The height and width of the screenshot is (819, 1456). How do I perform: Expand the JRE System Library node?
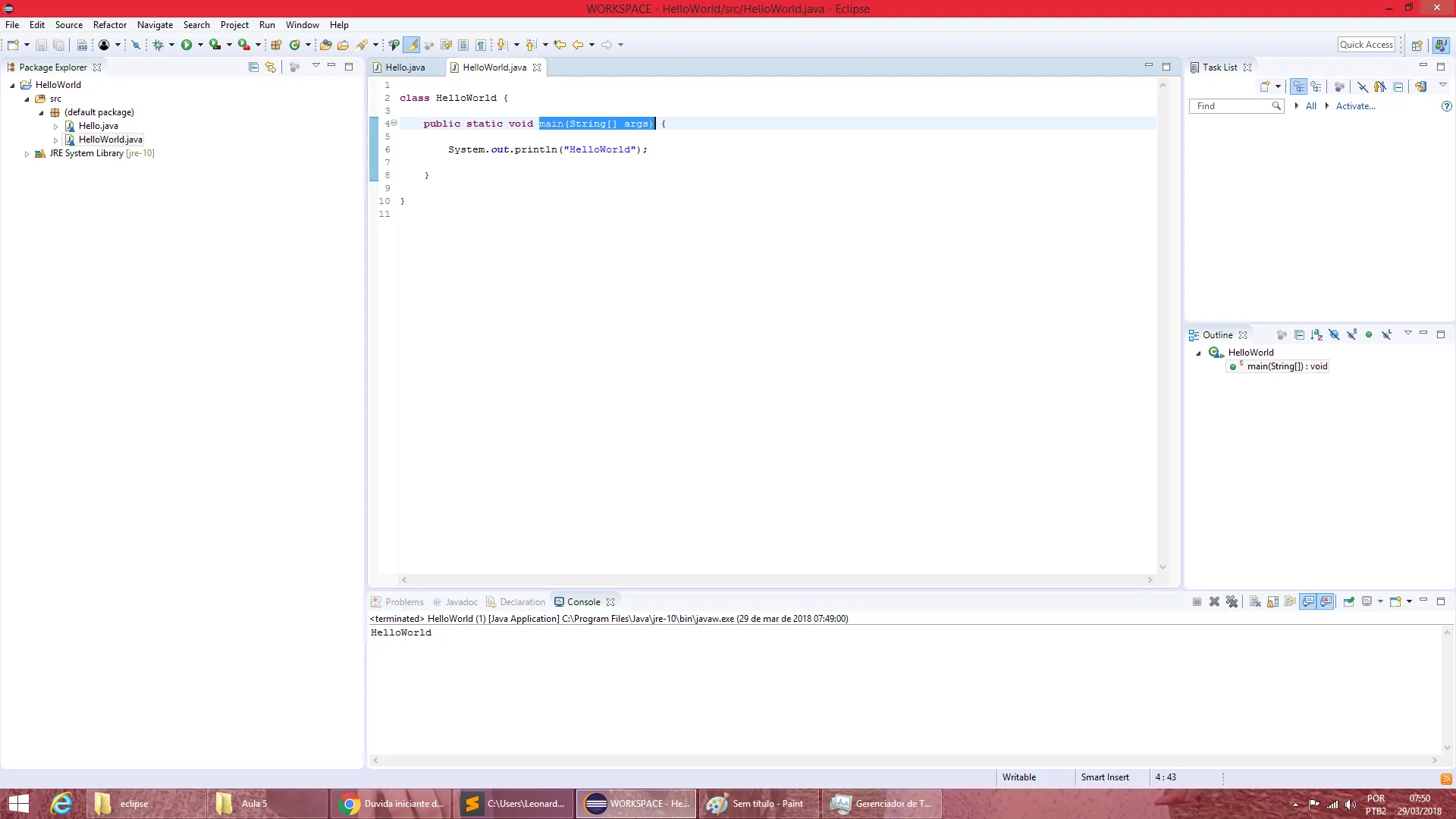coord(27,154)
